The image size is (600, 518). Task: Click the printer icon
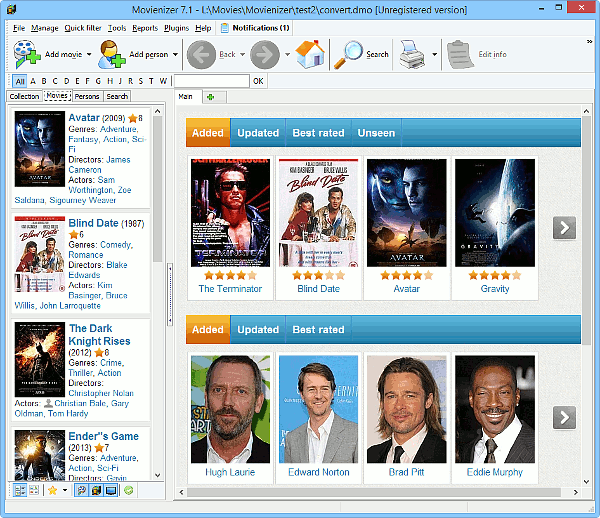point(412,54)
